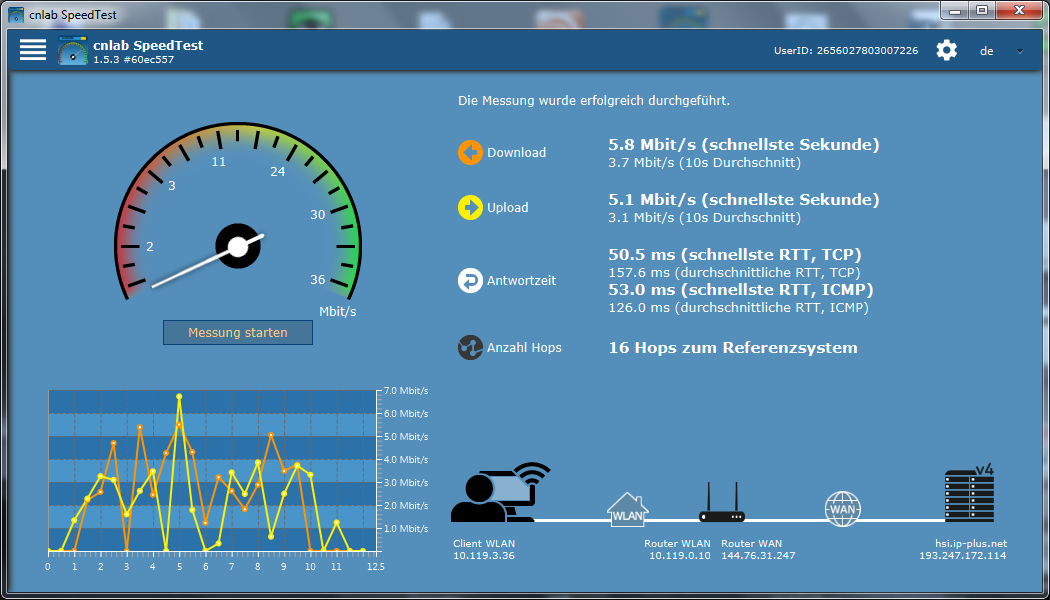Click the orange Download arrow icon

(470, 153)
